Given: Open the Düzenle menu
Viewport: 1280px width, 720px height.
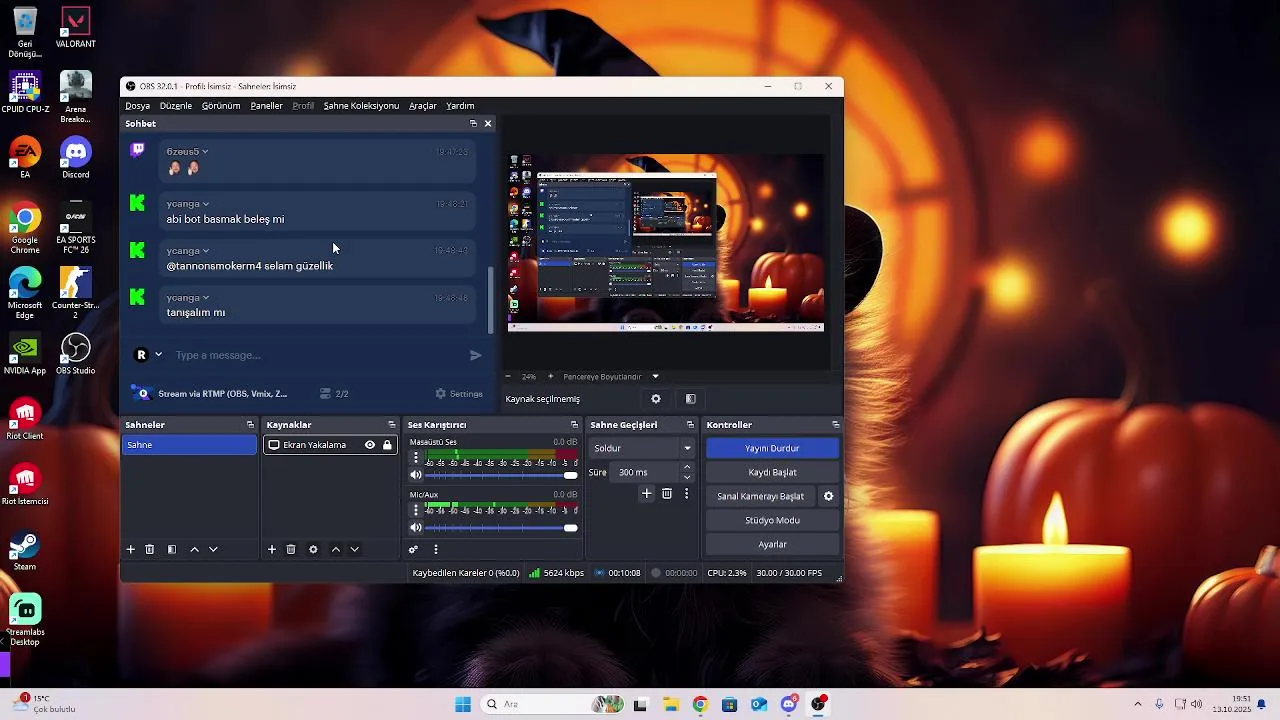Looking at the screenshot, I should click(x=176, y=106).
